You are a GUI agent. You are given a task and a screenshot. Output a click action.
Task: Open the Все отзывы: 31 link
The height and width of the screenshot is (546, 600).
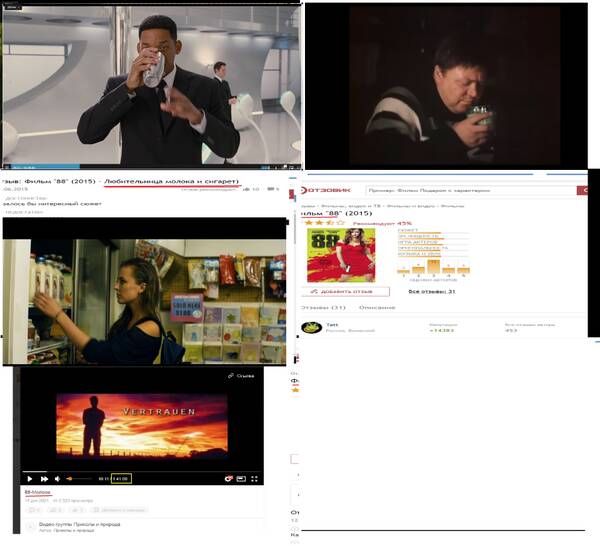432,292
